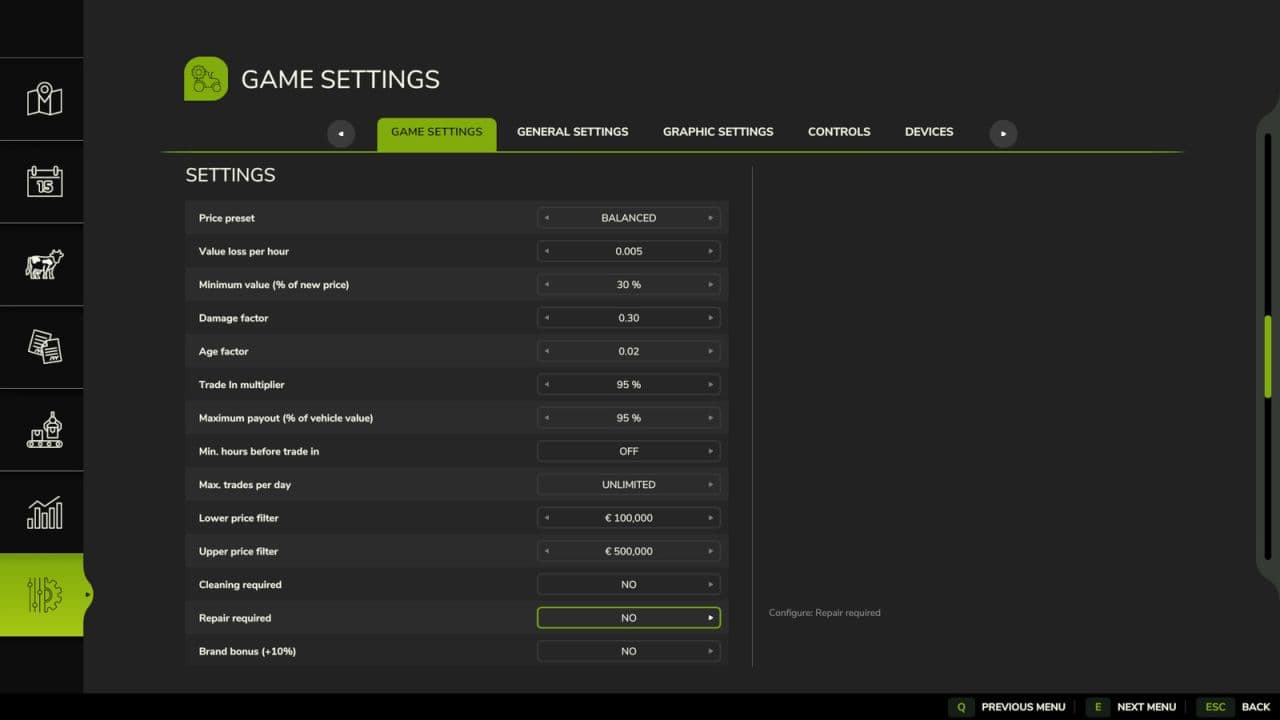This screenshot has width=1280, height=720.
Task: Switch to the General Settings tab
Action: click(x=572, y=132)
